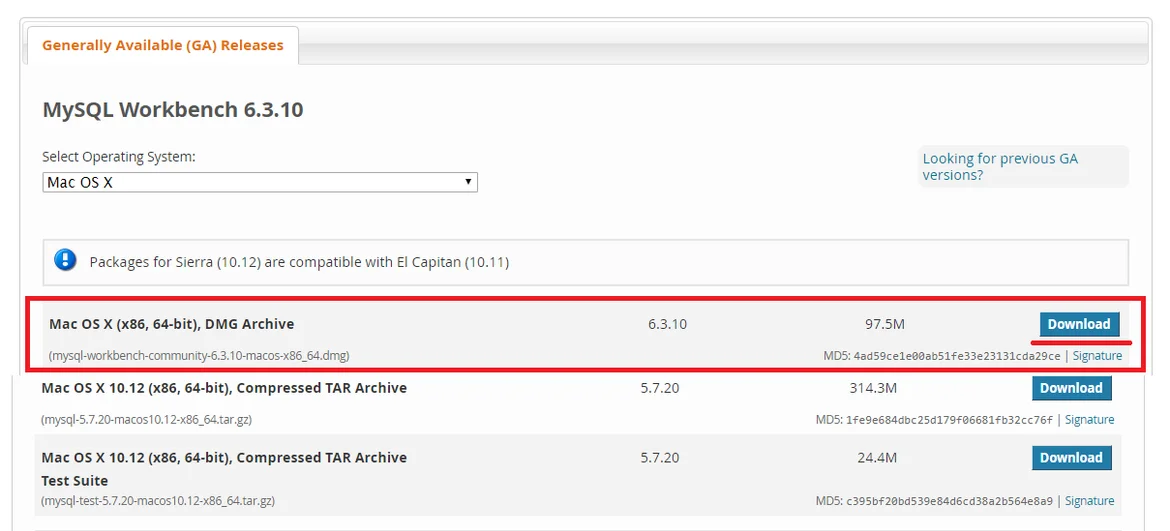
Task: Open Signature link for the Test Suite
Action: tap(1089, 501)
